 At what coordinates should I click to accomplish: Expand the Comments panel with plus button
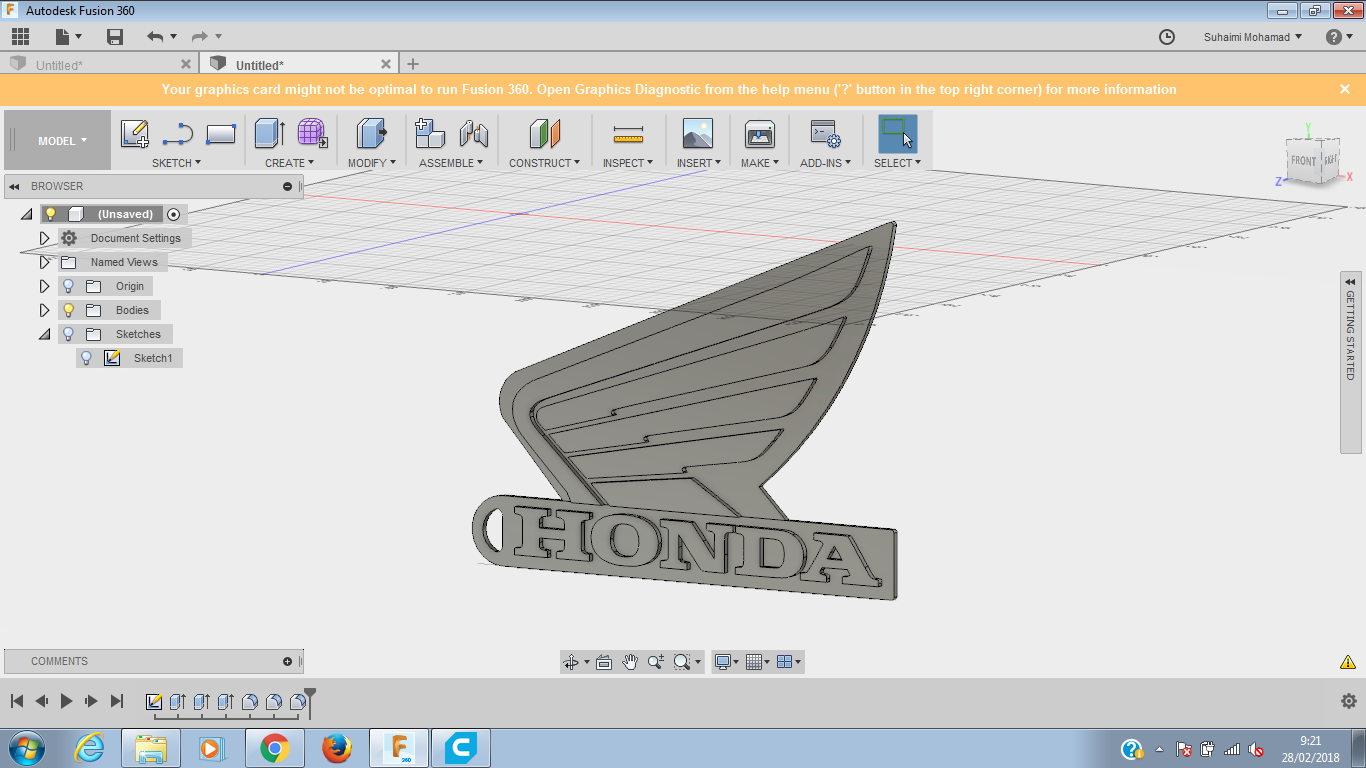(288, 661)
